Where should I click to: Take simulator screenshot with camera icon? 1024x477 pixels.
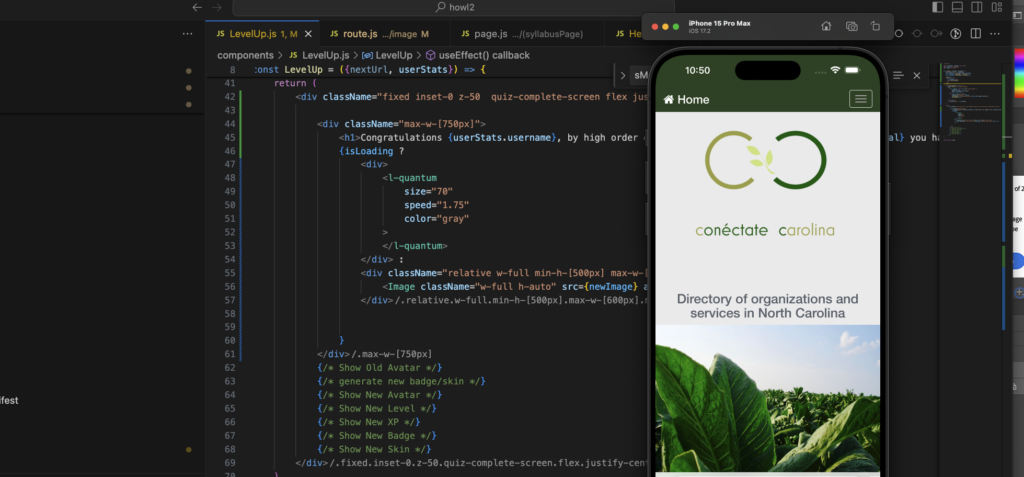coord(852,26)
